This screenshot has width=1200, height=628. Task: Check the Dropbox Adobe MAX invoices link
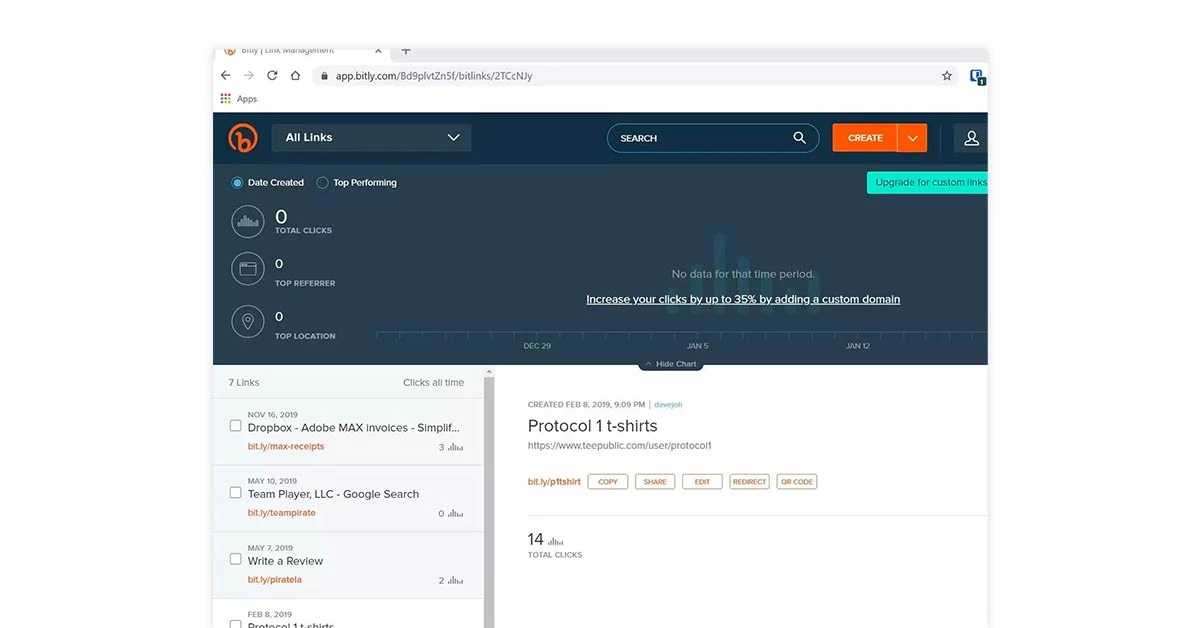coord(236,426)
